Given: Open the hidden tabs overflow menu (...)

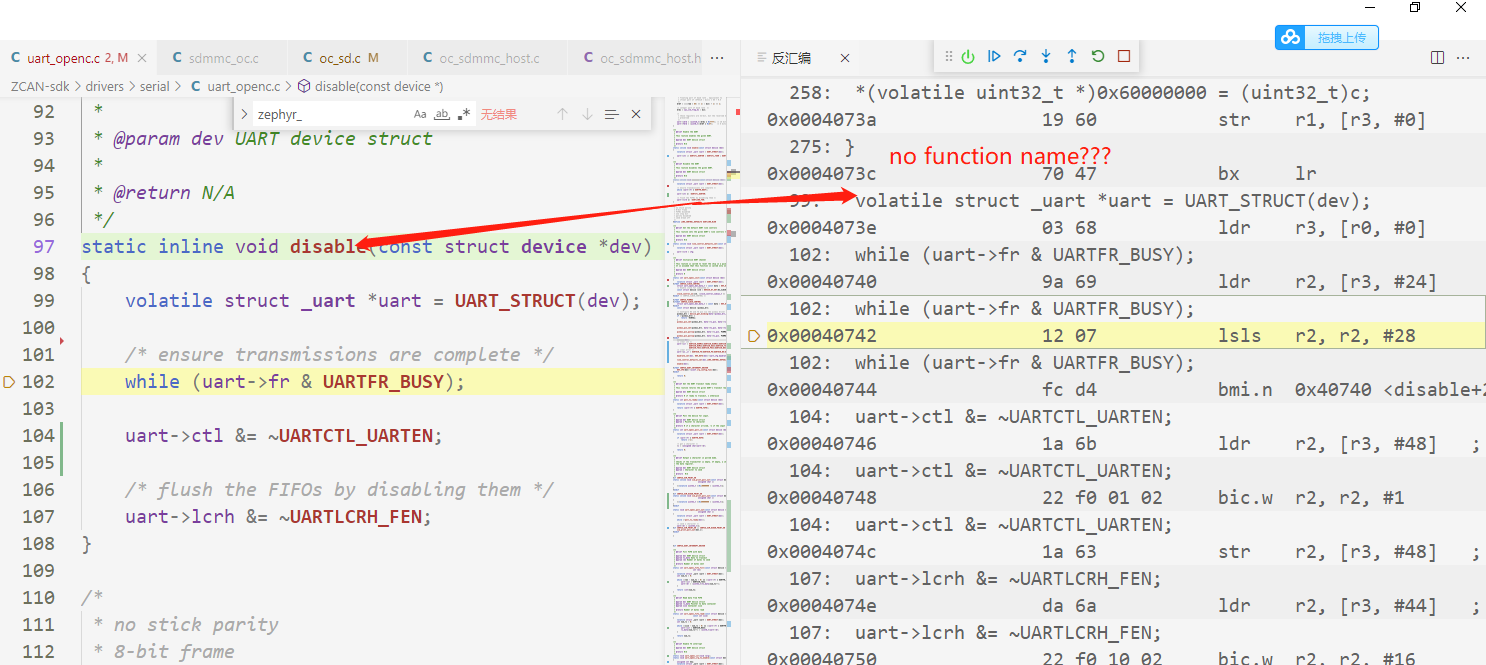Looking at the screenshot, I should pos(718,58).
